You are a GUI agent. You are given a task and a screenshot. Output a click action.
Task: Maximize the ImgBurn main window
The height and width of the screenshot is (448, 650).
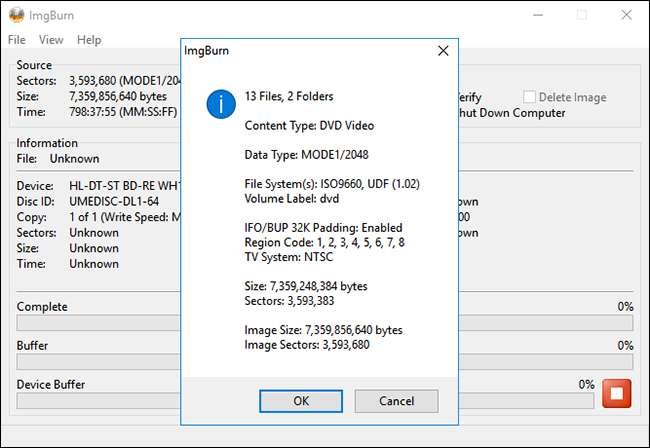coord(581,15)
